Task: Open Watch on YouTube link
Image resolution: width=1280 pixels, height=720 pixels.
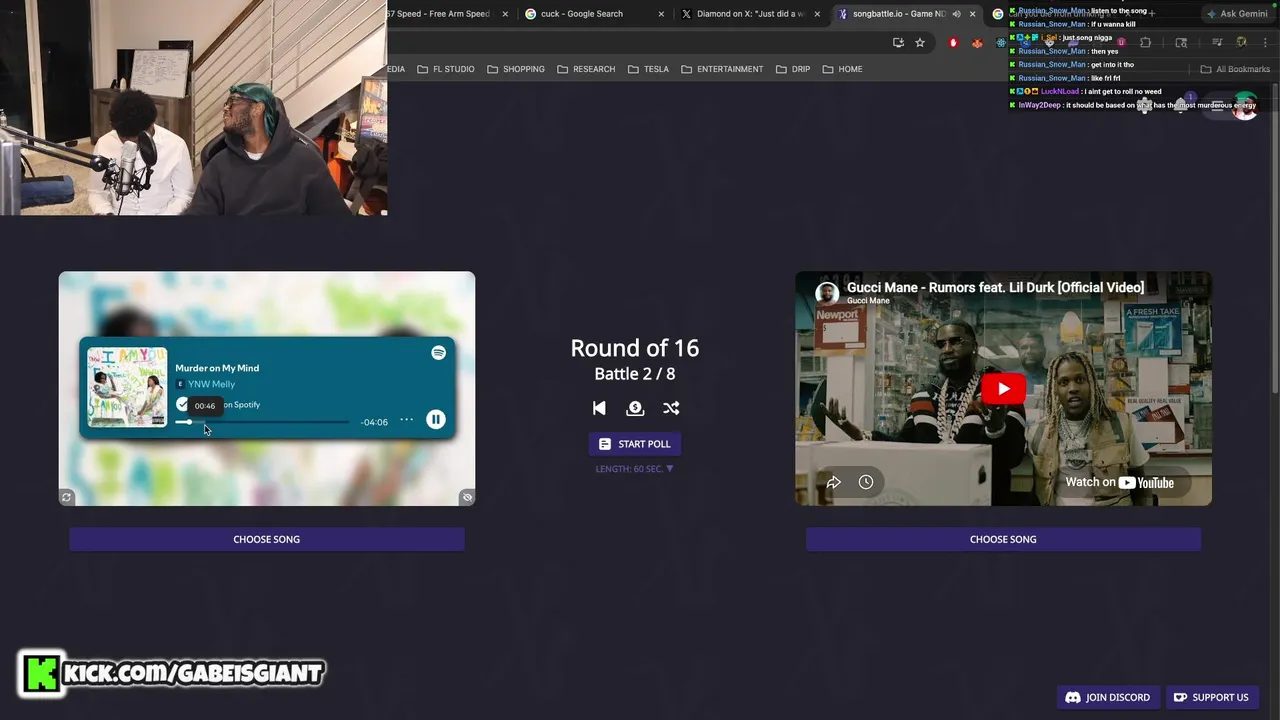Action: (x=1119, y=482)
